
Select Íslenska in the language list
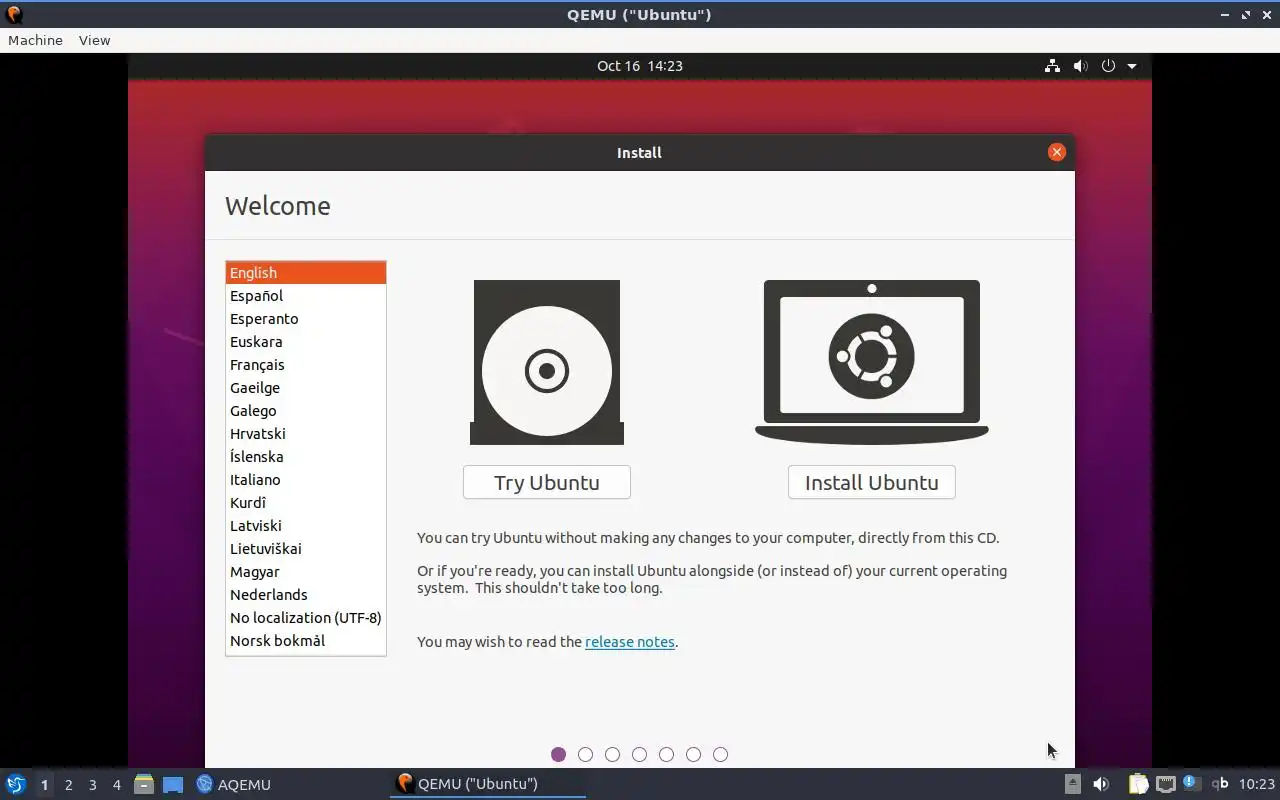[306, 457]
